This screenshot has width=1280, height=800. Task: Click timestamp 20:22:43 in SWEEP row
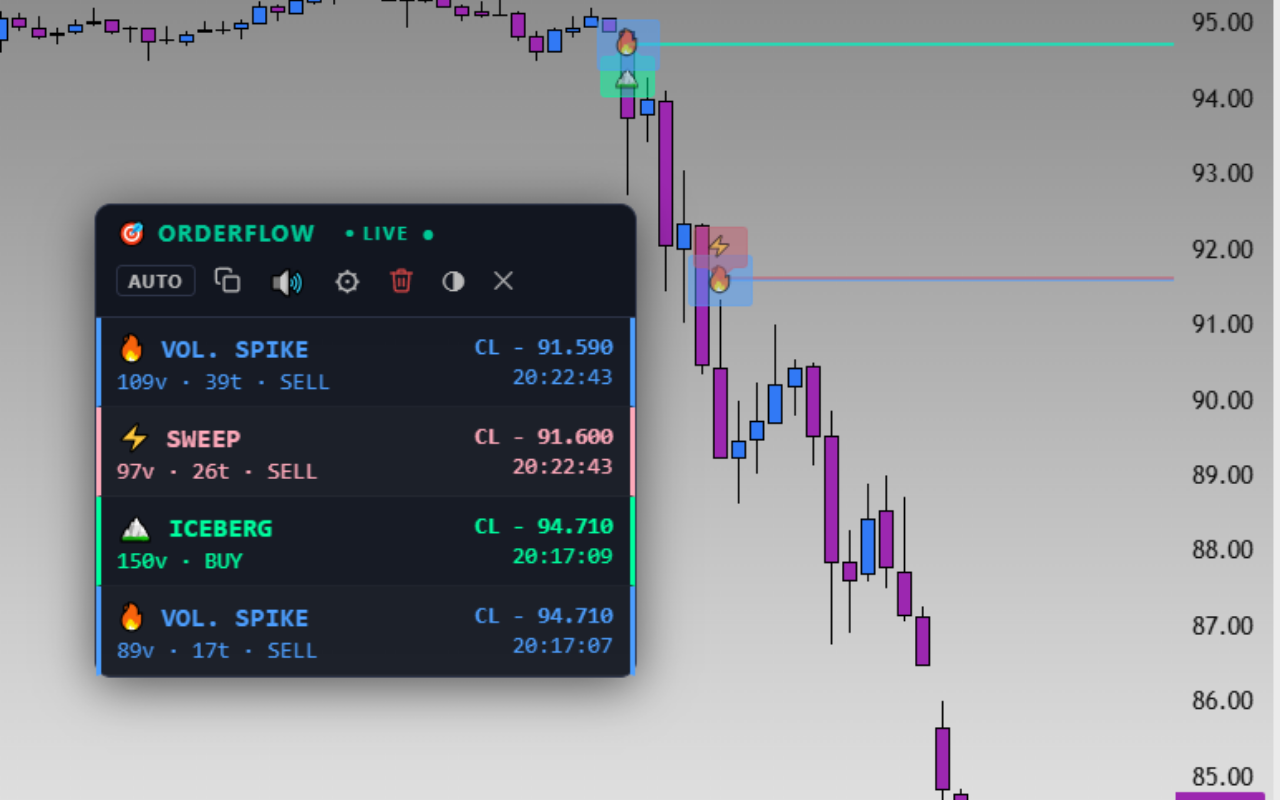[x=563, y=467]
